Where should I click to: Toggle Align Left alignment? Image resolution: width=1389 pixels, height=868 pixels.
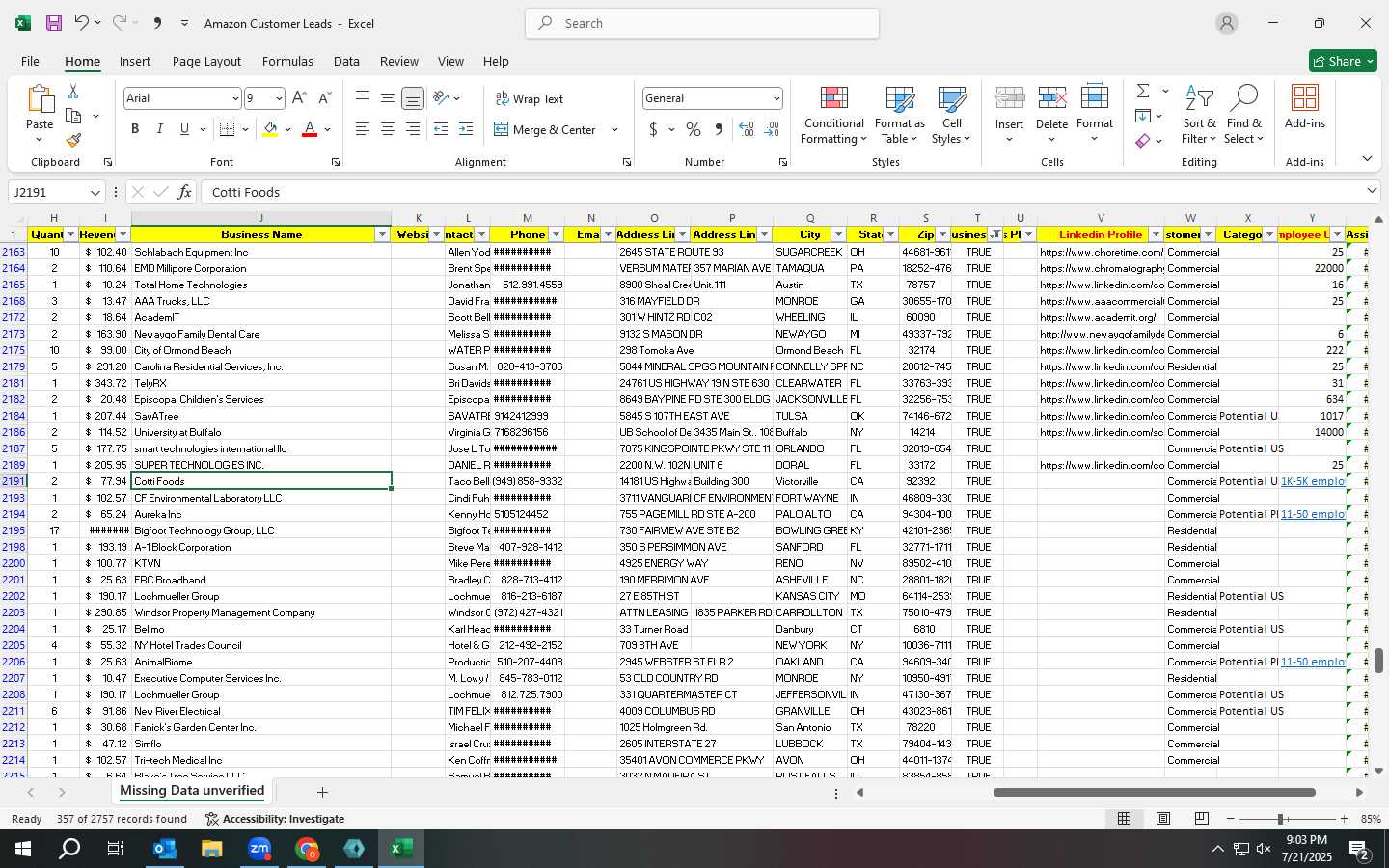[362, 129]
